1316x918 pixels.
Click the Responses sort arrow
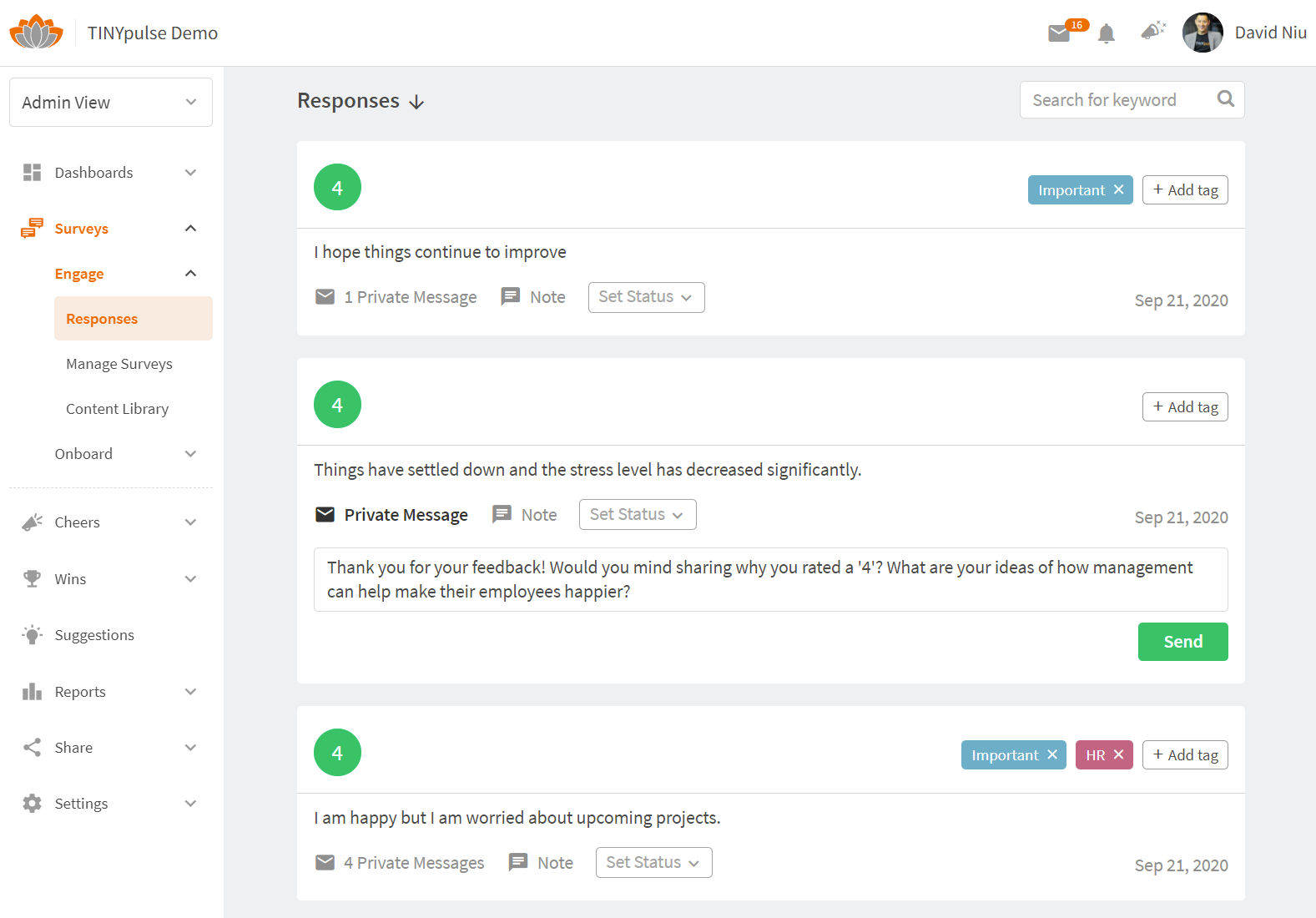tap(416, 102)
